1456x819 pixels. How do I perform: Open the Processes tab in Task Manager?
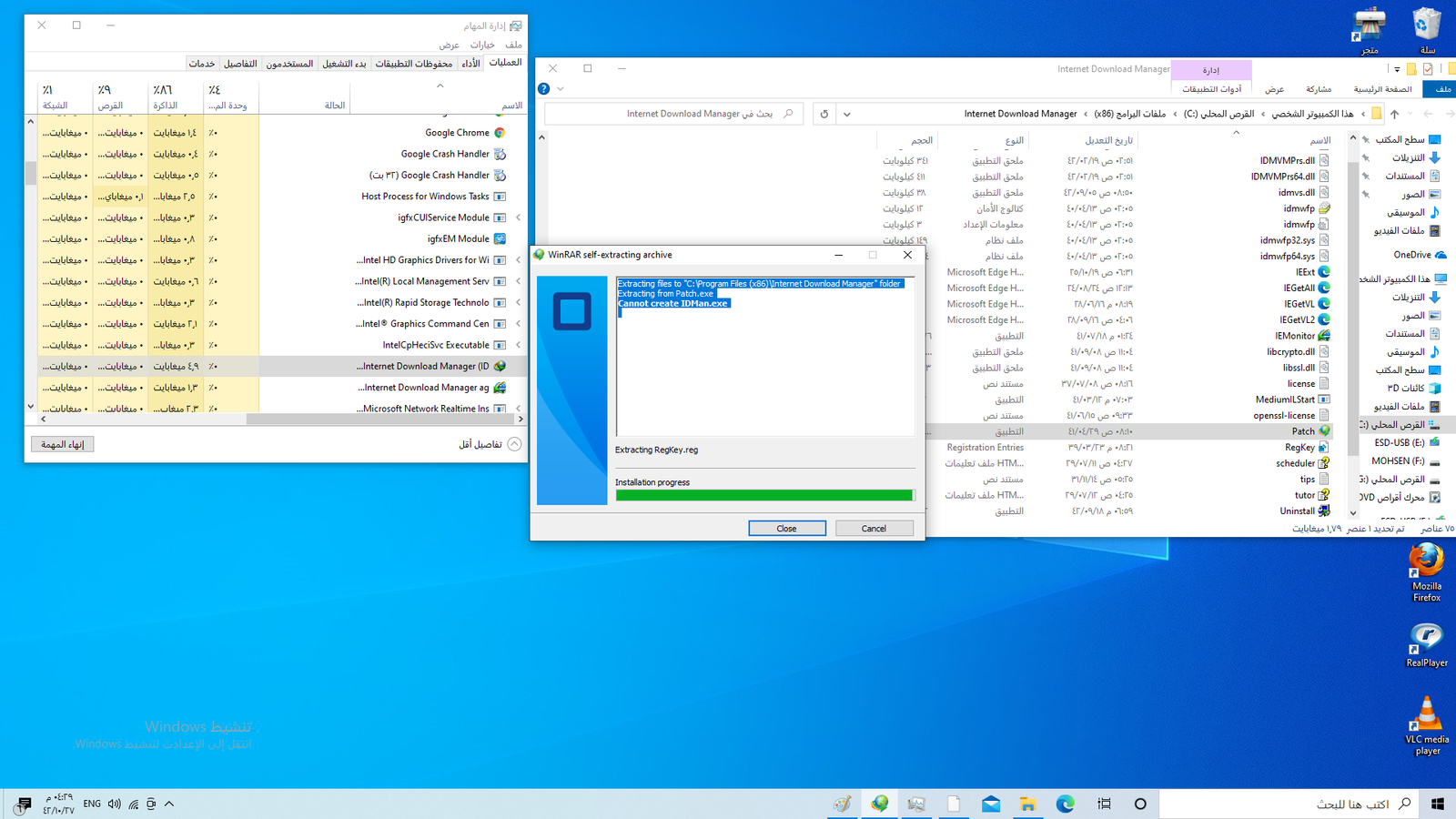505,63
